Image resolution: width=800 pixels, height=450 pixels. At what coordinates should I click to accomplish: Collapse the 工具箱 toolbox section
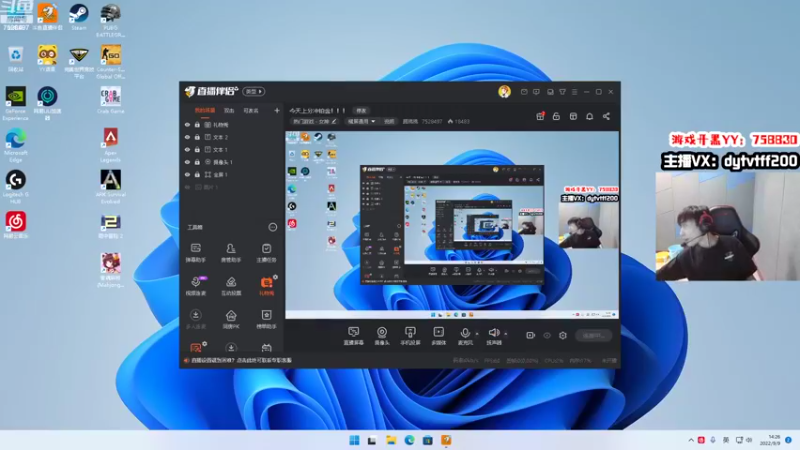pyautogui.click(x=273, y=227)
